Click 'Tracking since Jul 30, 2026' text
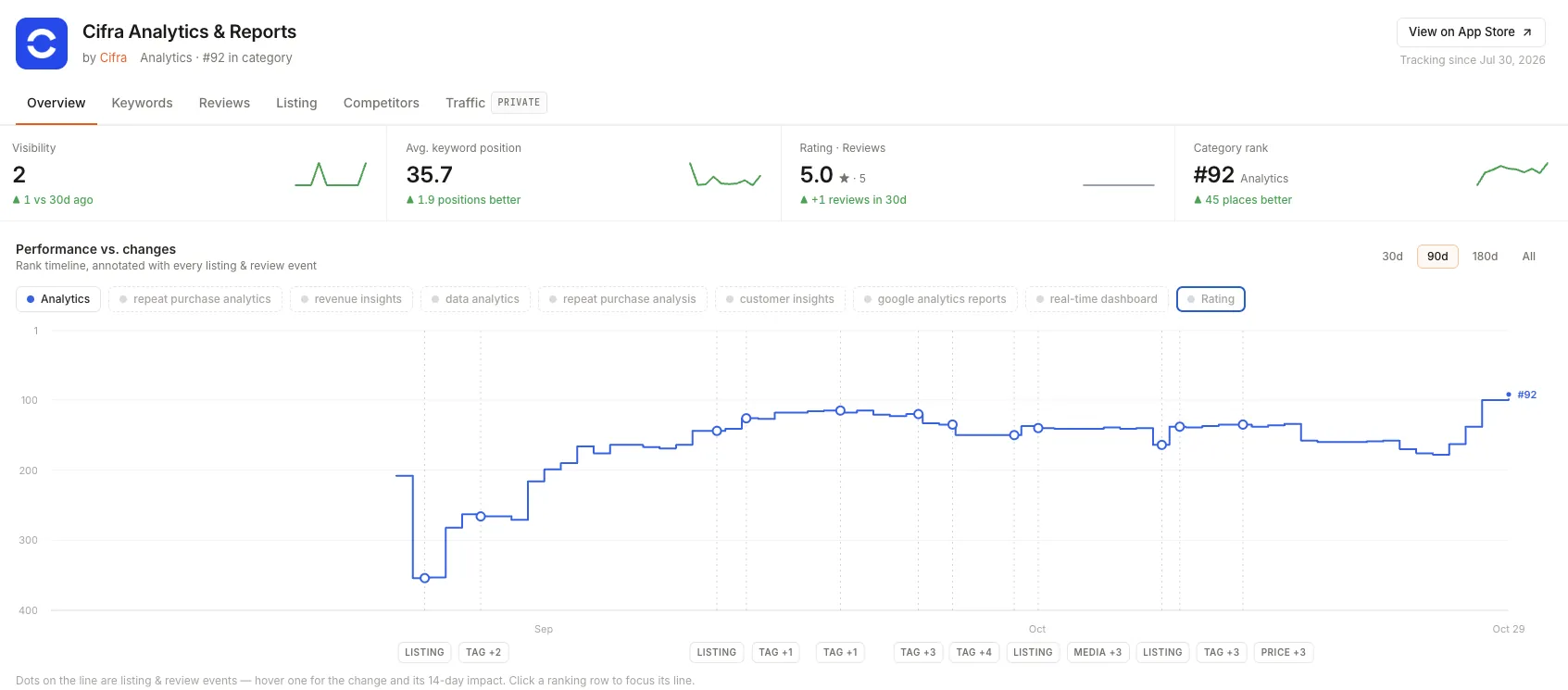This screenshot has height=690, width=1568. (1473, 60)
